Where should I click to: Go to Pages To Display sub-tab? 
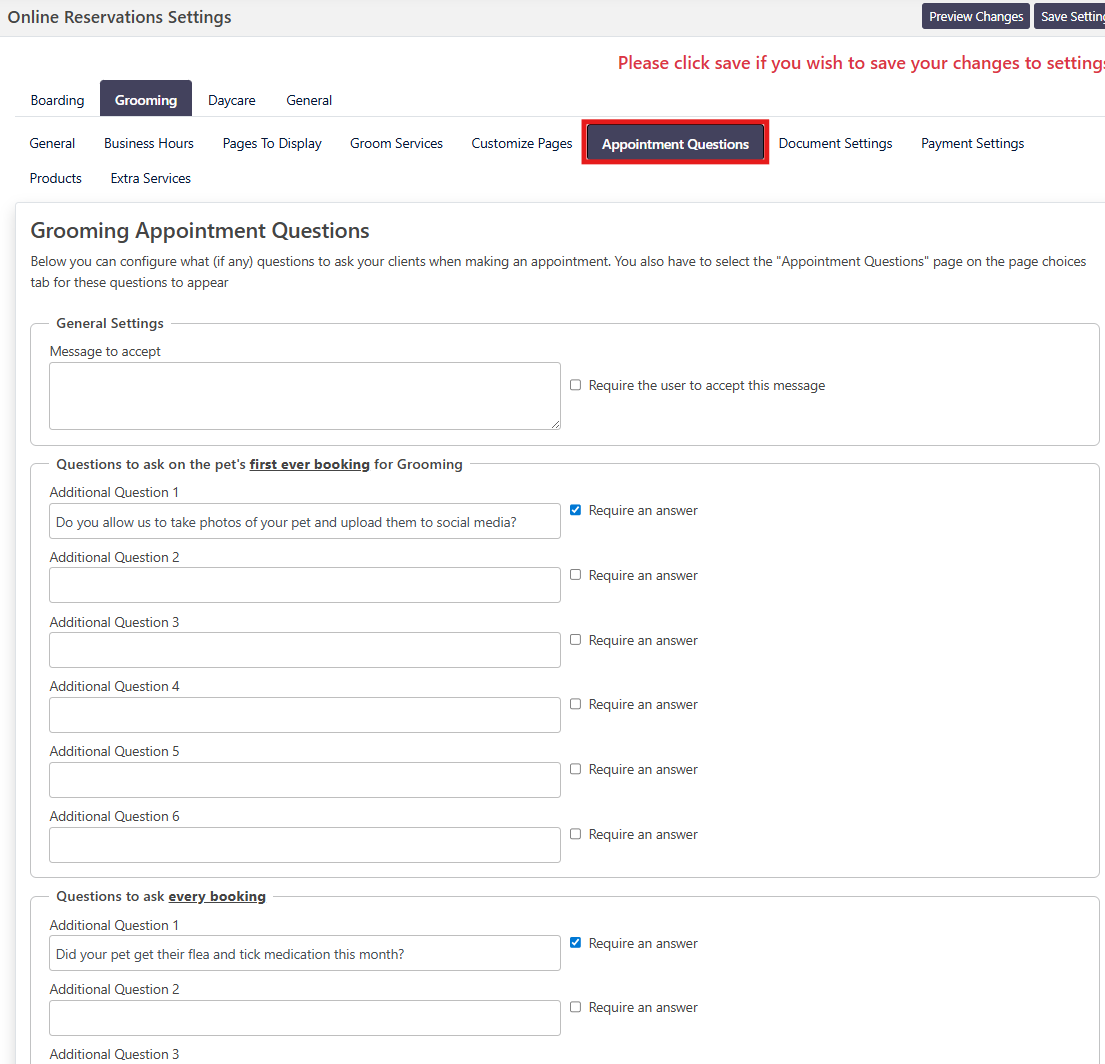pyautogui.click(x=272, y=143)
